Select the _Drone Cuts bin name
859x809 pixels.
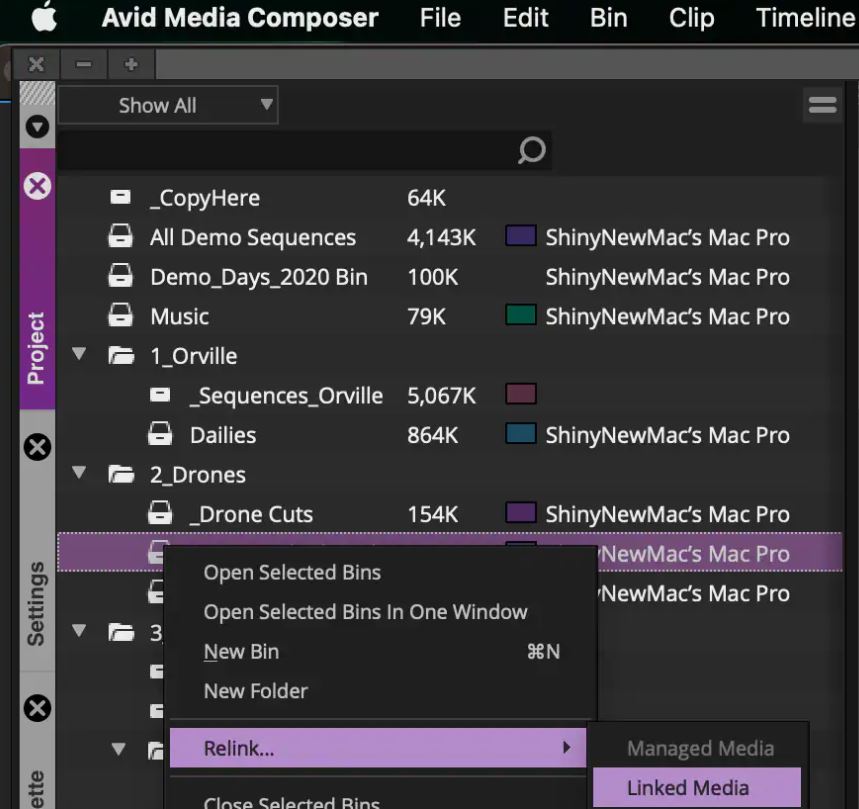point(251,514)
